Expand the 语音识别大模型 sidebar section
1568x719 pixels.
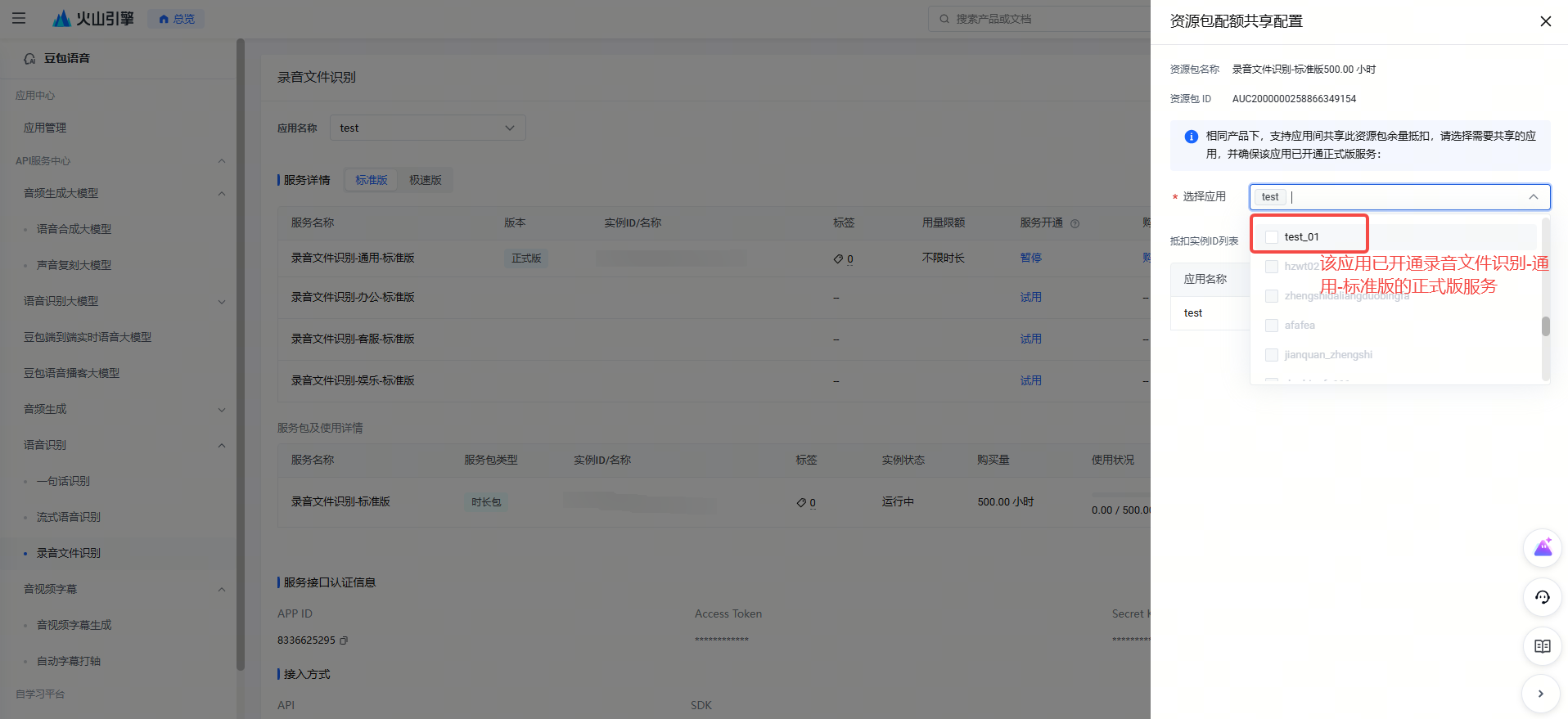[221, 302]
